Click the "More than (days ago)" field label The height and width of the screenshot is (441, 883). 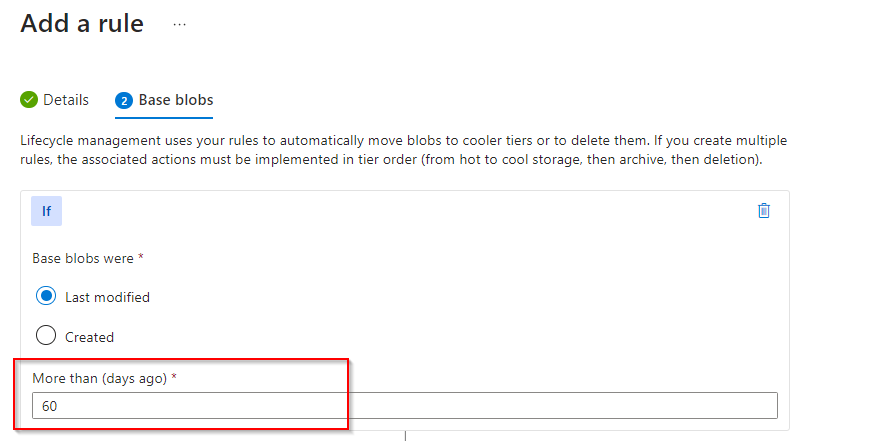pos(99,379)
